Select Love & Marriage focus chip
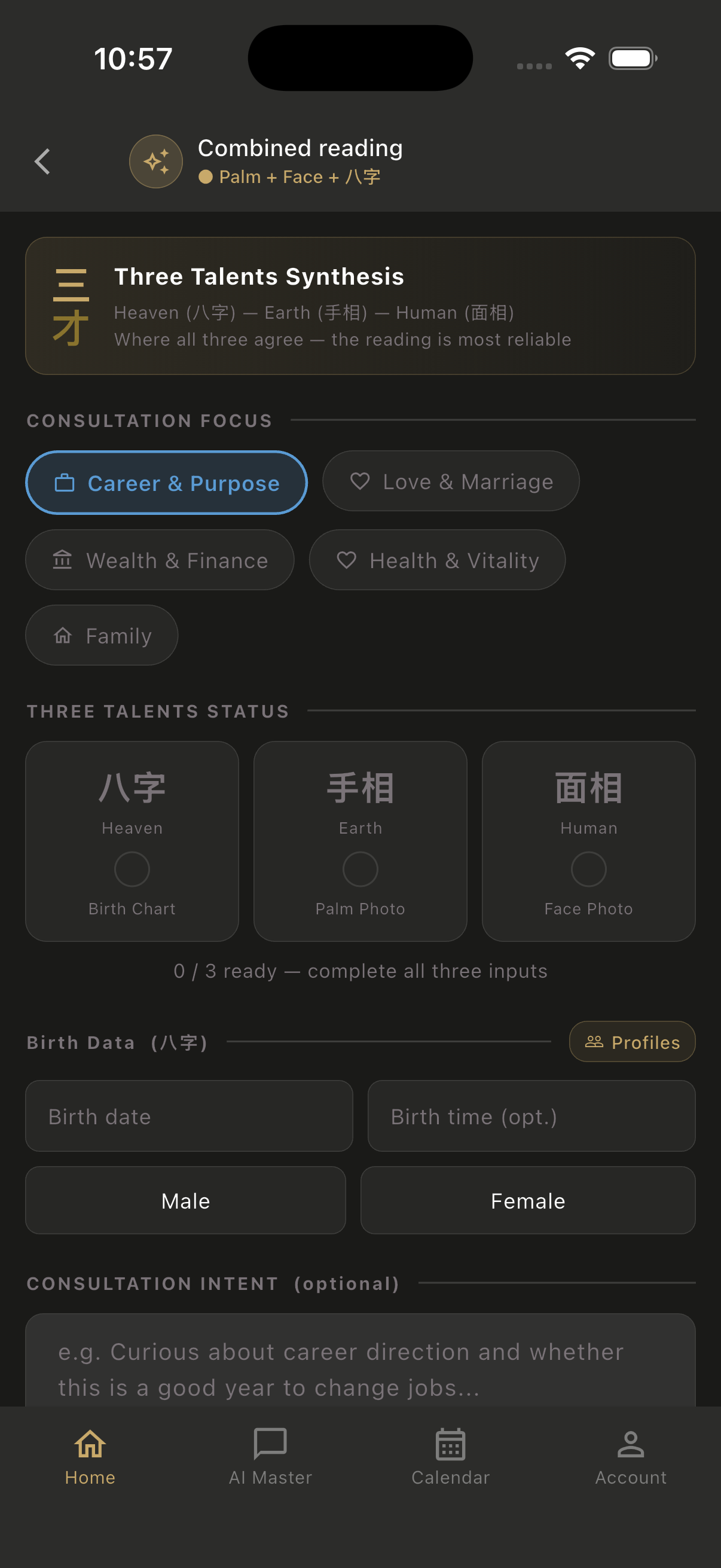 coord(450,481)
